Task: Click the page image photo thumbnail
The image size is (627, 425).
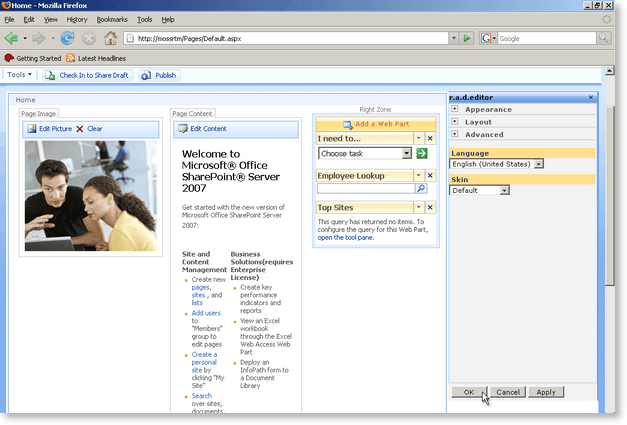Action: (91, 196)
